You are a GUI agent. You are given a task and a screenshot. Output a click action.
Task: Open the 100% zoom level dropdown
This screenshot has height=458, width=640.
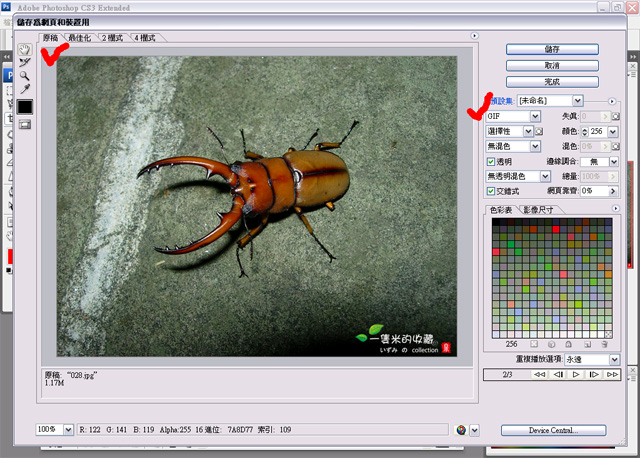pyautogui.click(x=68, y=429)
